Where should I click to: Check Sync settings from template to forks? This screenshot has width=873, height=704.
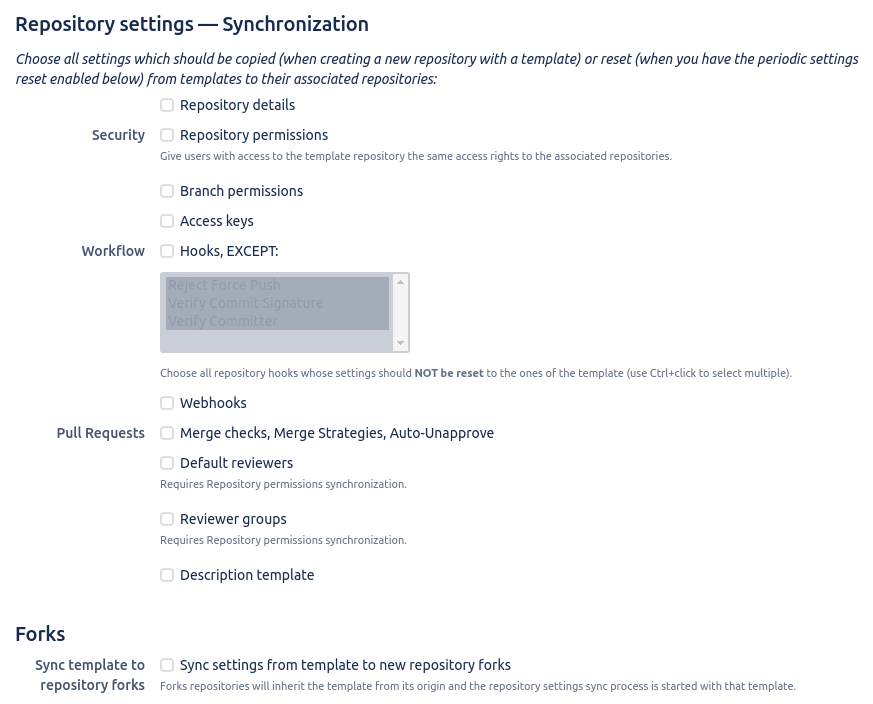(x=167, y=665)
